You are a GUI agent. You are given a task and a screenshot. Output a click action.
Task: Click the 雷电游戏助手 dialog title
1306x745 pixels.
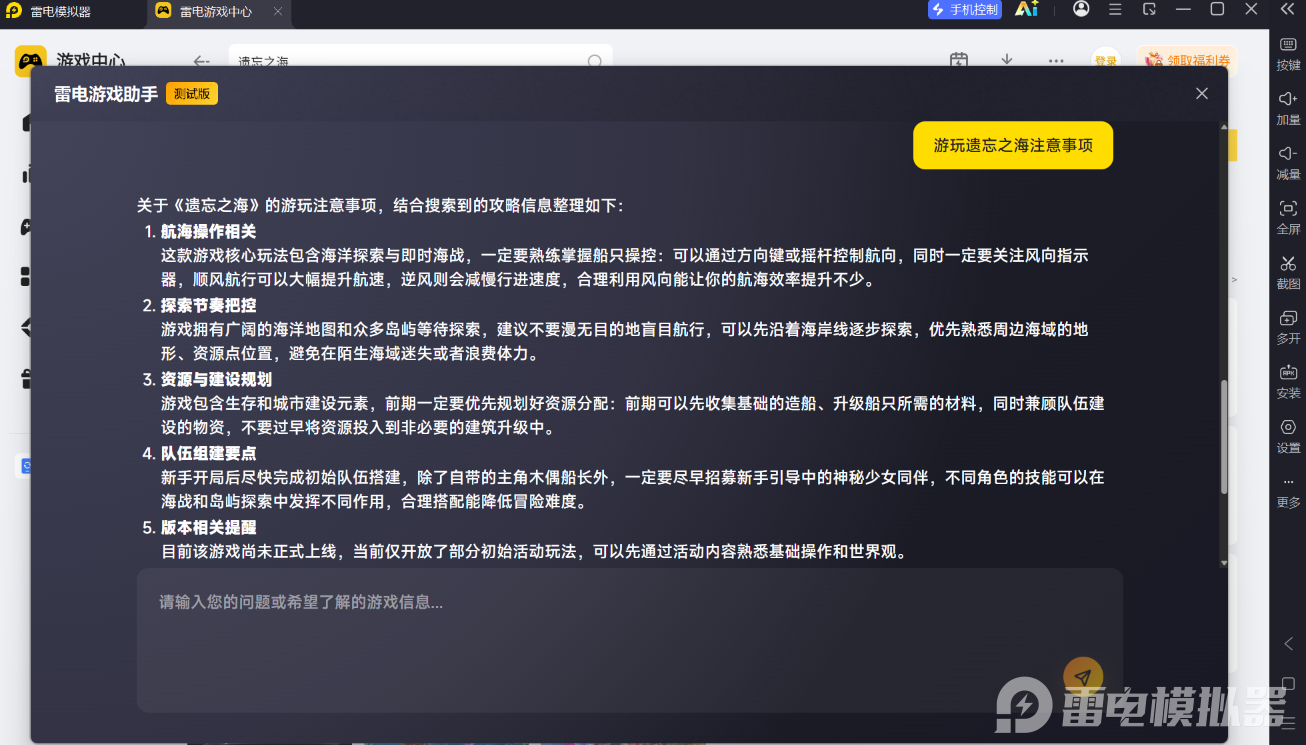[106, 94]
